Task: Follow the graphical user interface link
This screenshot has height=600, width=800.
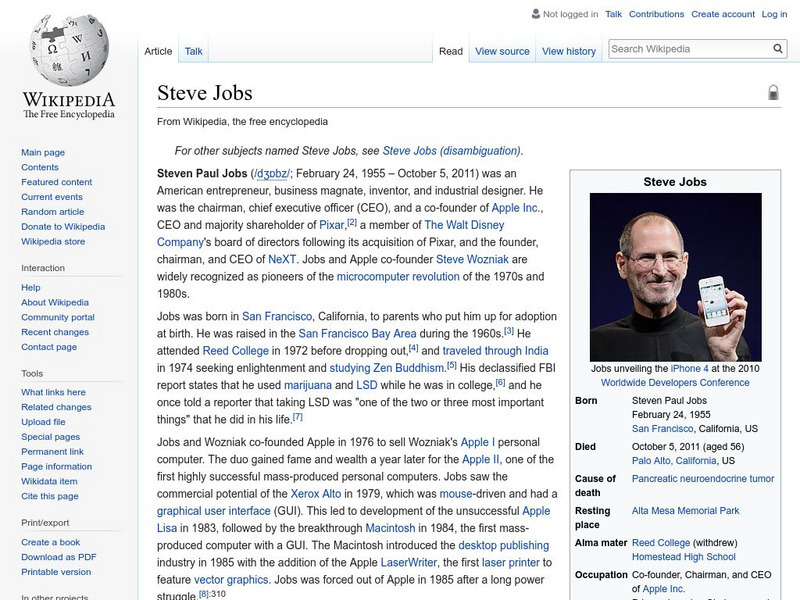Action: [214, 511]
